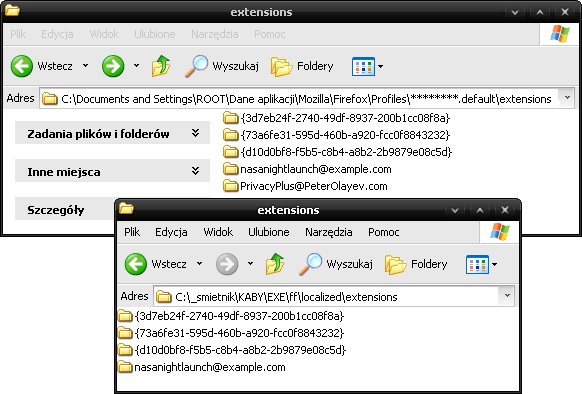Open Wyszukaj search in front window
The width and height of the screenshot is (582, 394).
[x=336, y=264]
